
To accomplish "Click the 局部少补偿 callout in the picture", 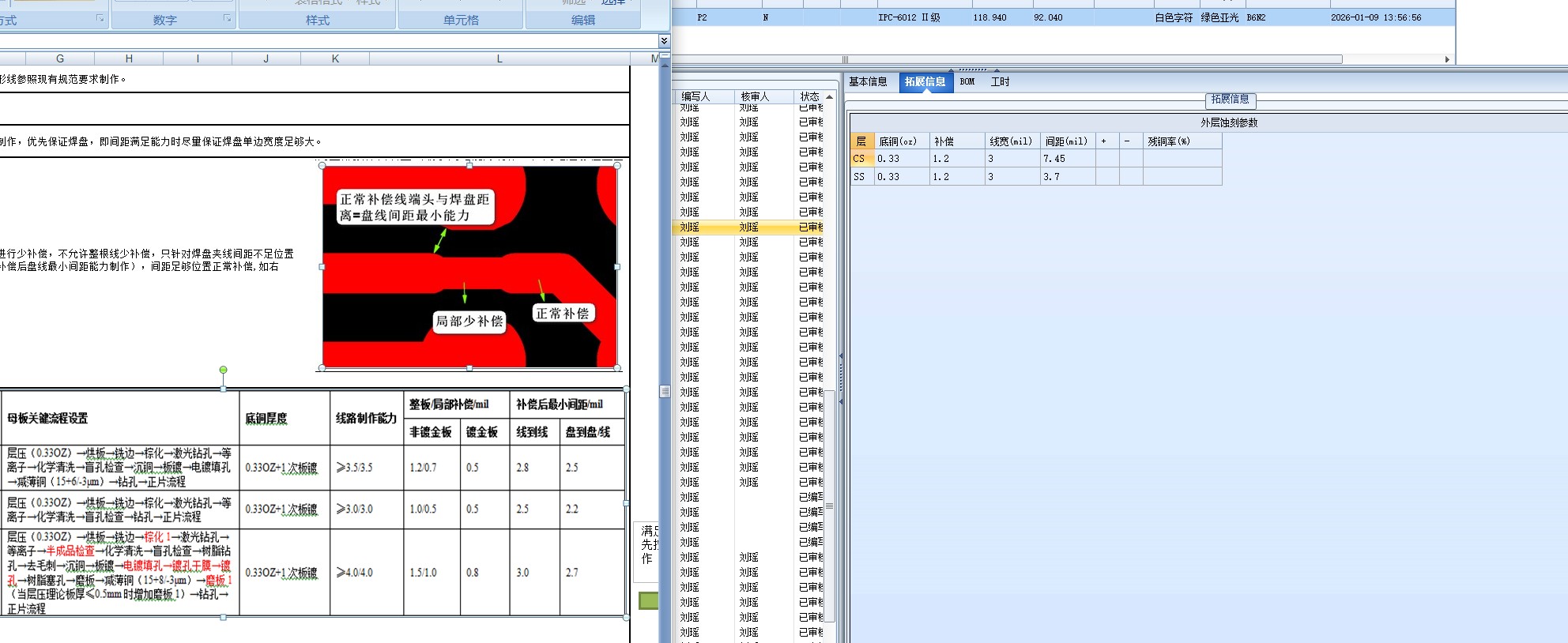I will (469, 321).
